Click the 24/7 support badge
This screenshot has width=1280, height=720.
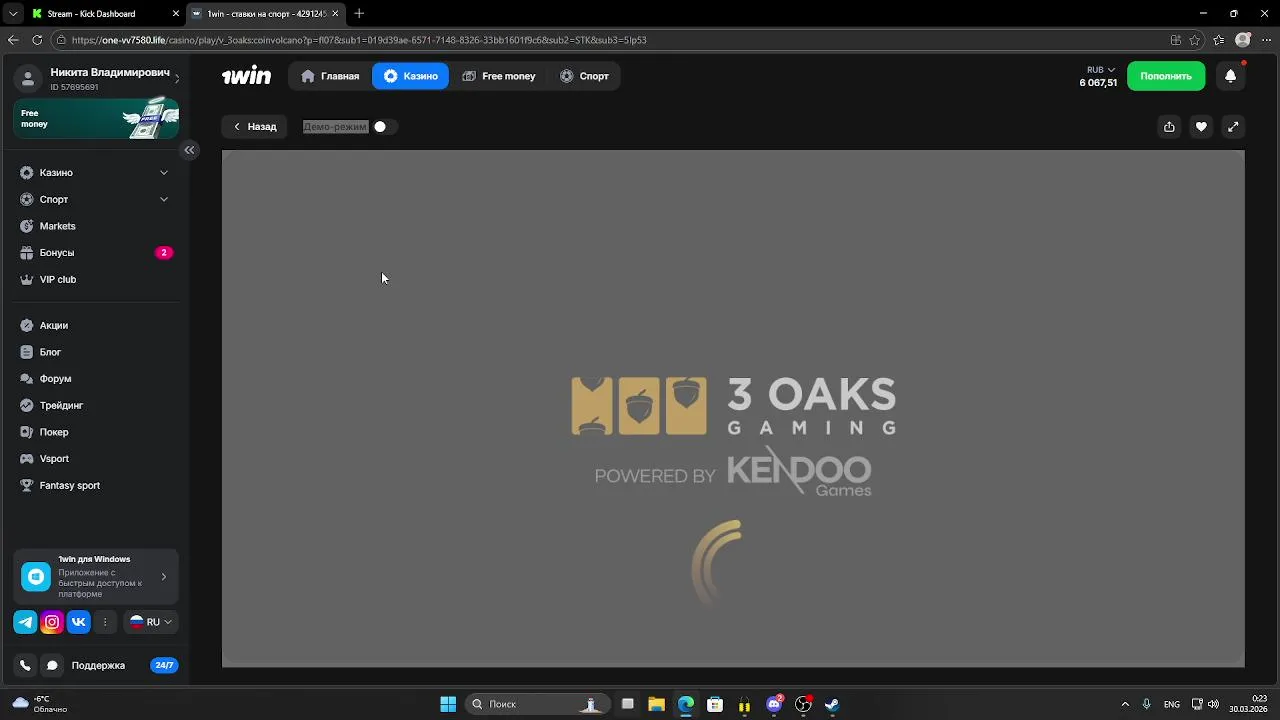tap(164, 665)
